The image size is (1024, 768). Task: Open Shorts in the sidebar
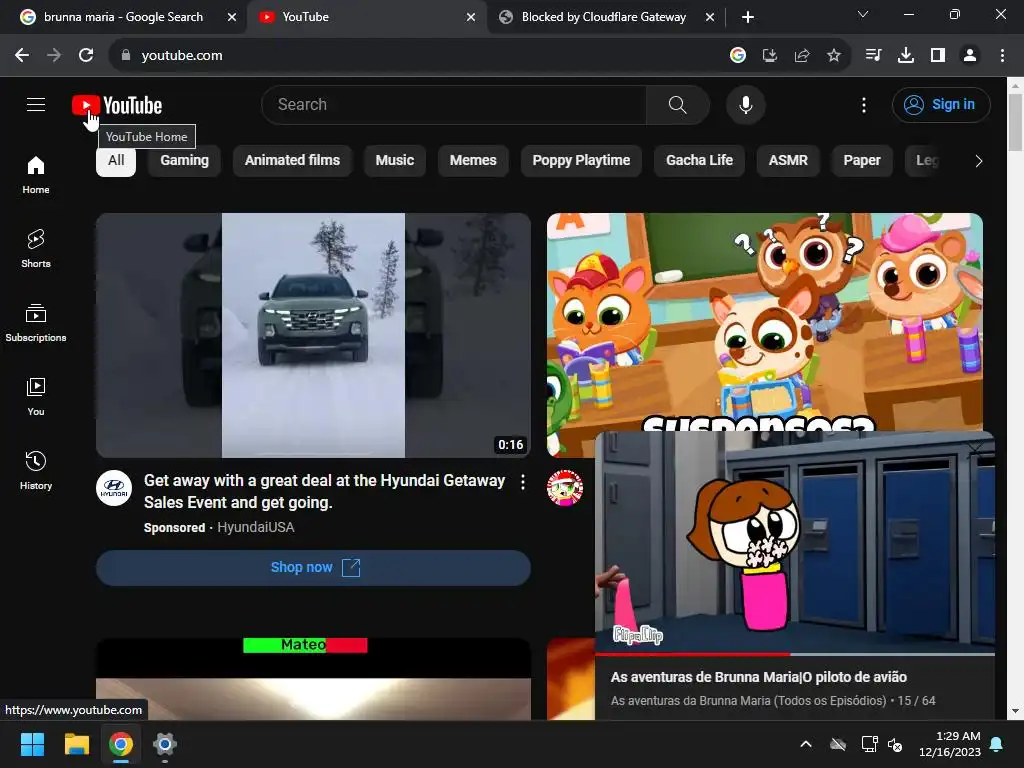(36, 249)
